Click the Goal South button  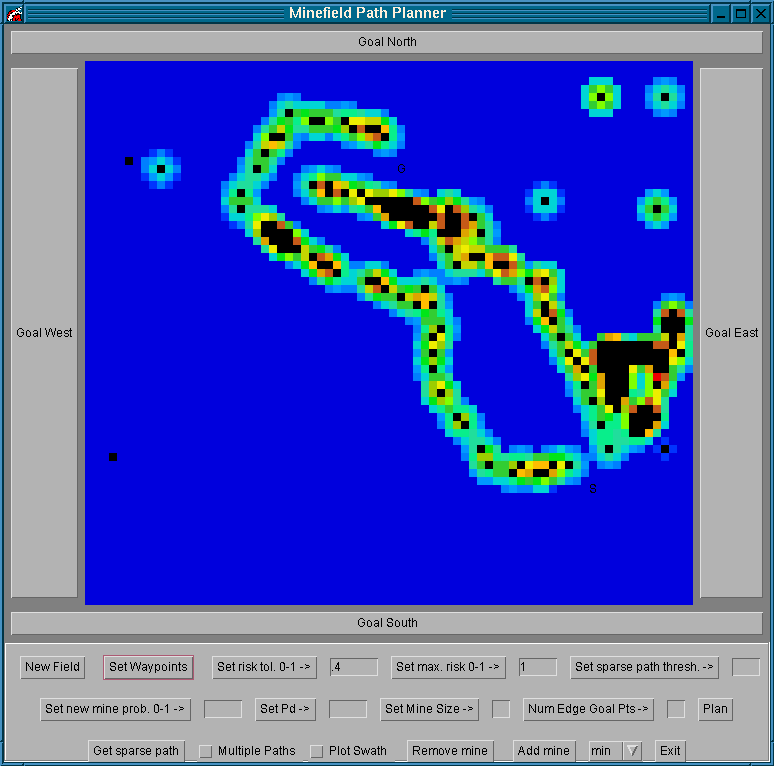click(387, 623)
